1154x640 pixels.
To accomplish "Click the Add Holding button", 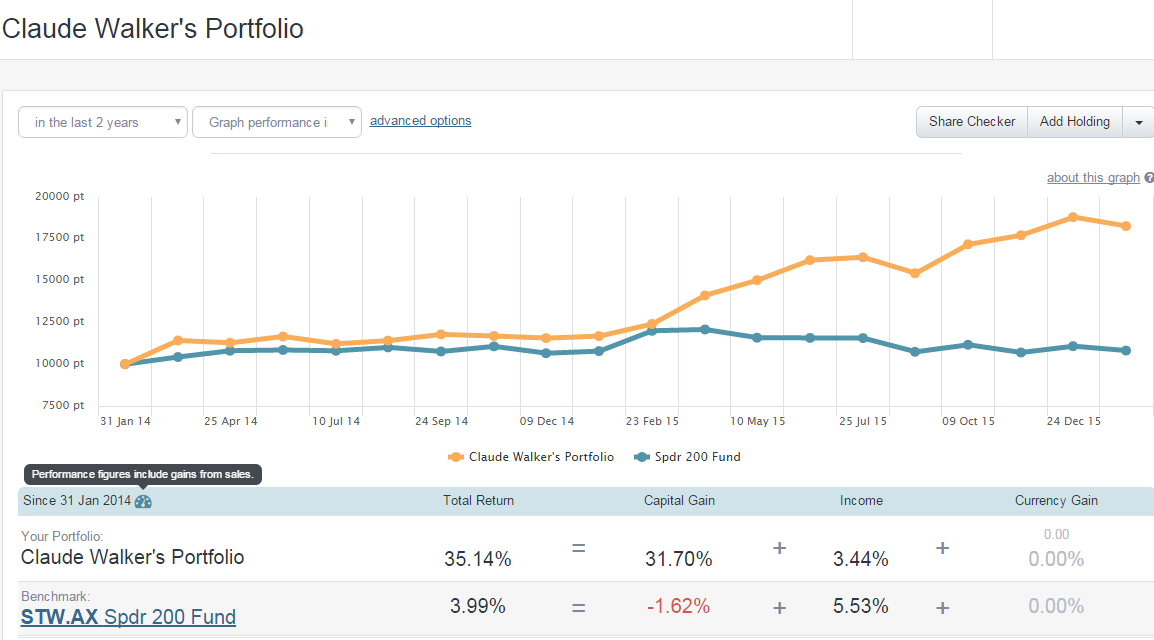I will (x=1074, y=122).
